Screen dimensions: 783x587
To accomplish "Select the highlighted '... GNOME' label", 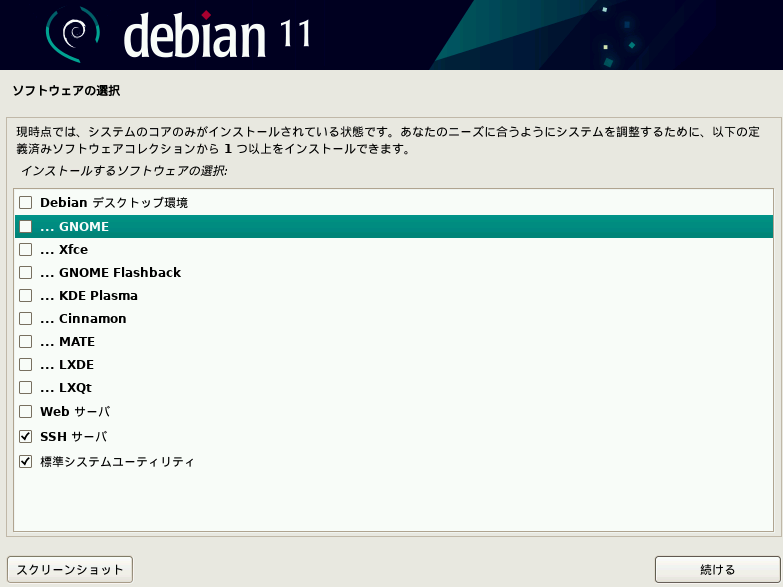I will (x=74, y=226).
